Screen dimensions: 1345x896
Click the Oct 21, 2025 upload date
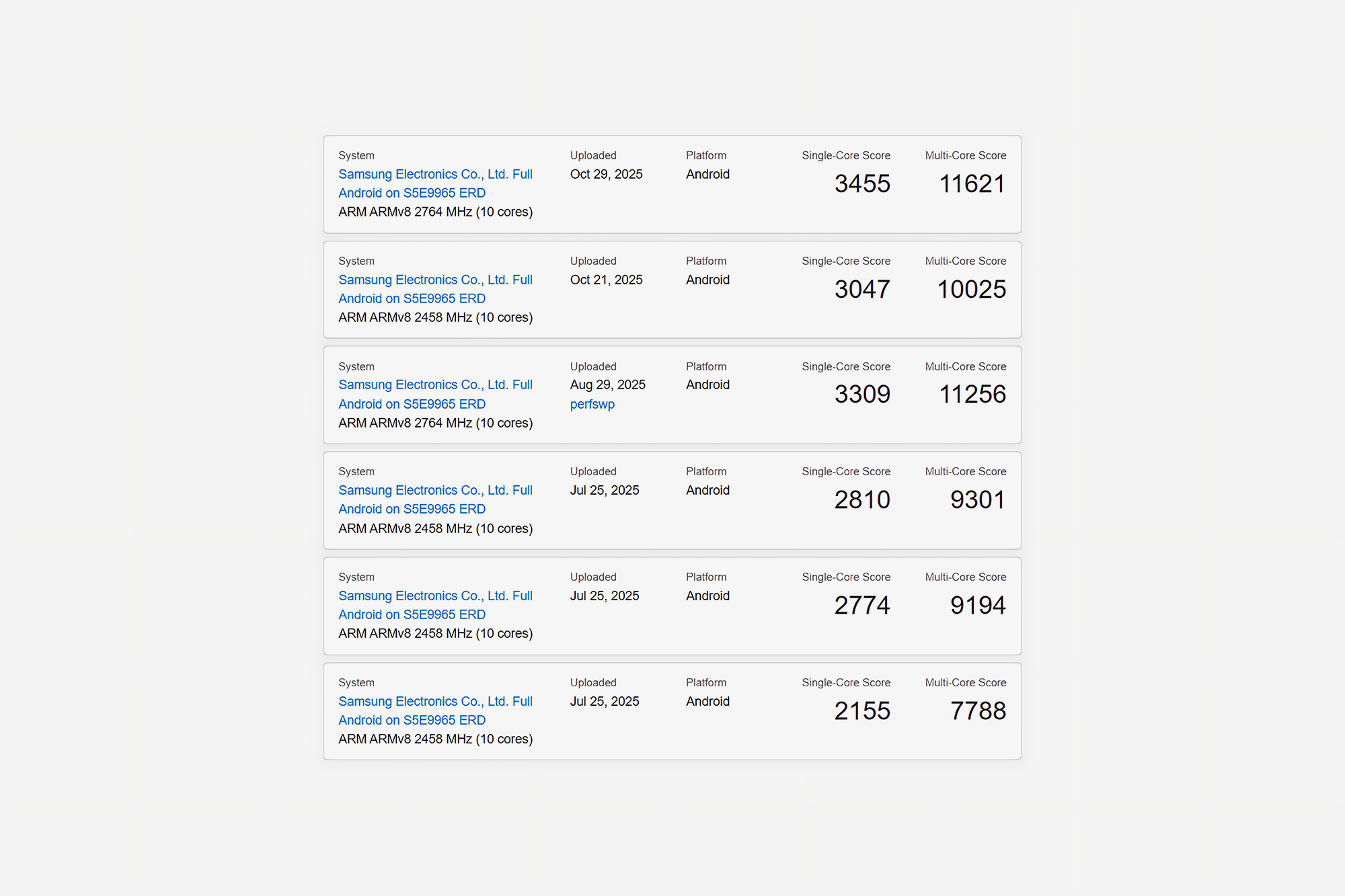(606, 280)
